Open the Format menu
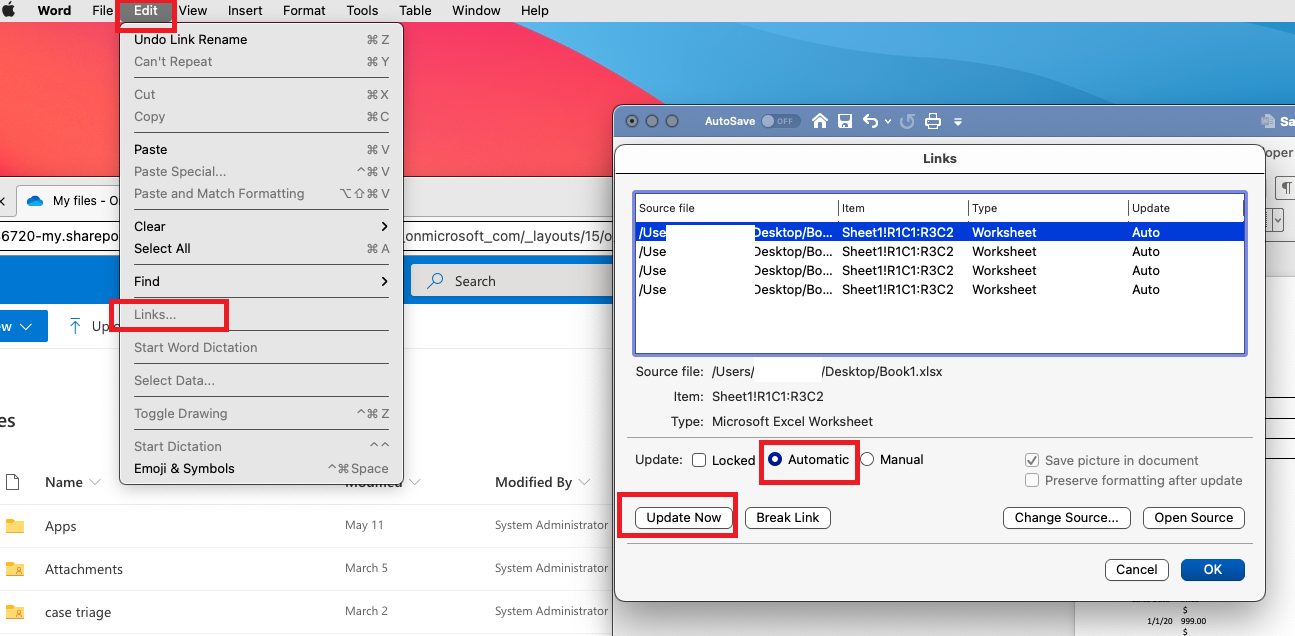This screenshot has height=636, width=1295. [304, 10]
